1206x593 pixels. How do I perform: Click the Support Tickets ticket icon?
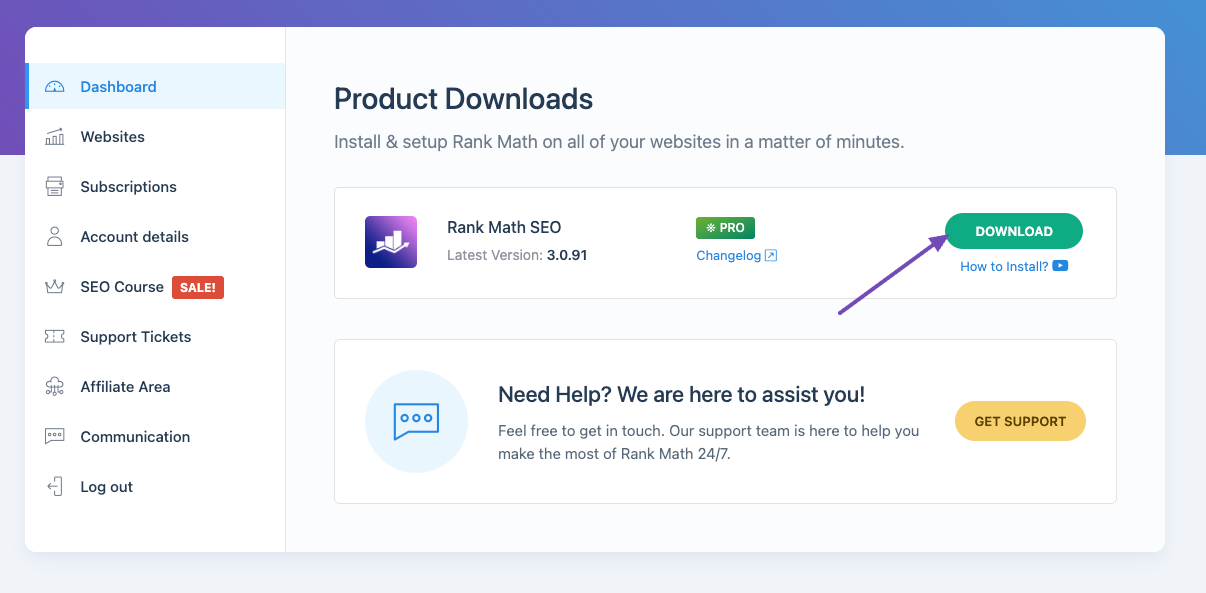(55, 337)
